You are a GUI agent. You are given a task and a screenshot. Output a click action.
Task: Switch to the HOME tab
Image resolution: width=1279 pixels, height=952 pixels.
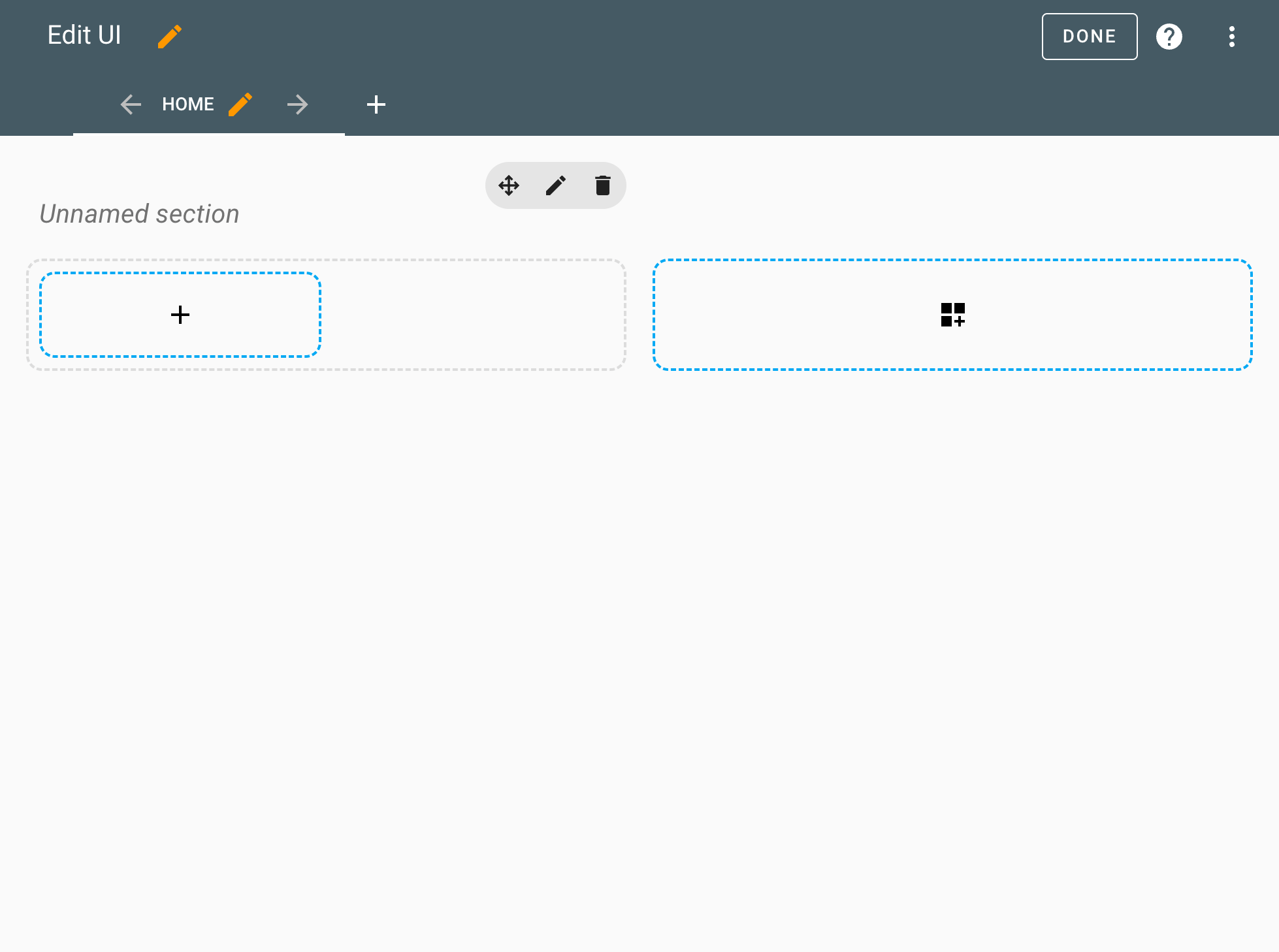click(188, 104)
